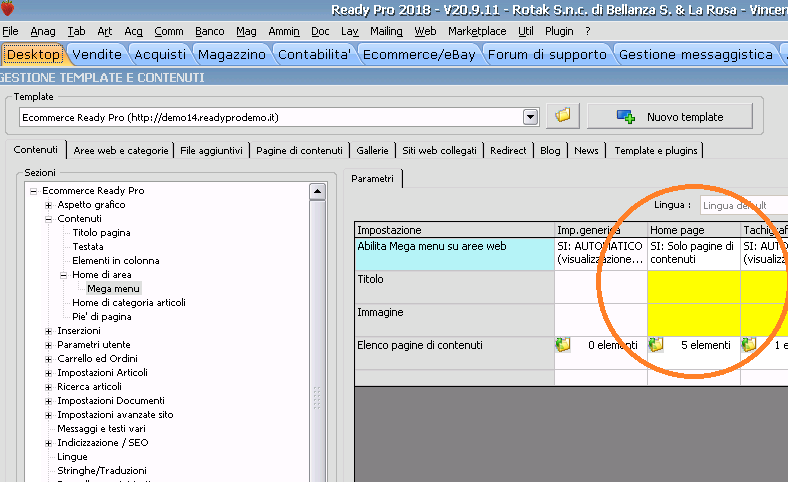This screenshot has height=482, width=788.
Task: Select the Parametri tab
Action: [x=372, y=178]
